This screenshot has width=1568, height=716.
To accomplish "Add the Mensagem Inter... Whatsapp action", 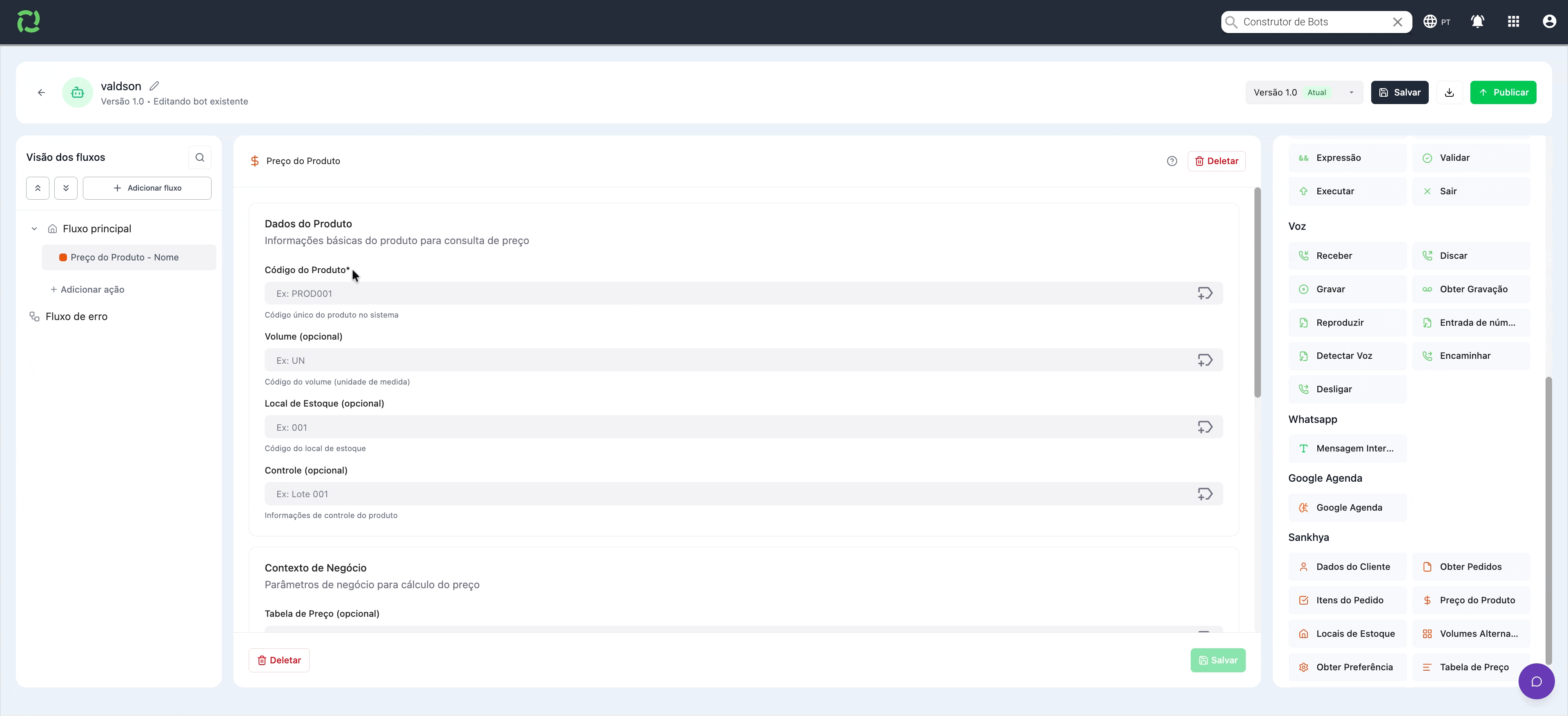I will point(1347,448).
